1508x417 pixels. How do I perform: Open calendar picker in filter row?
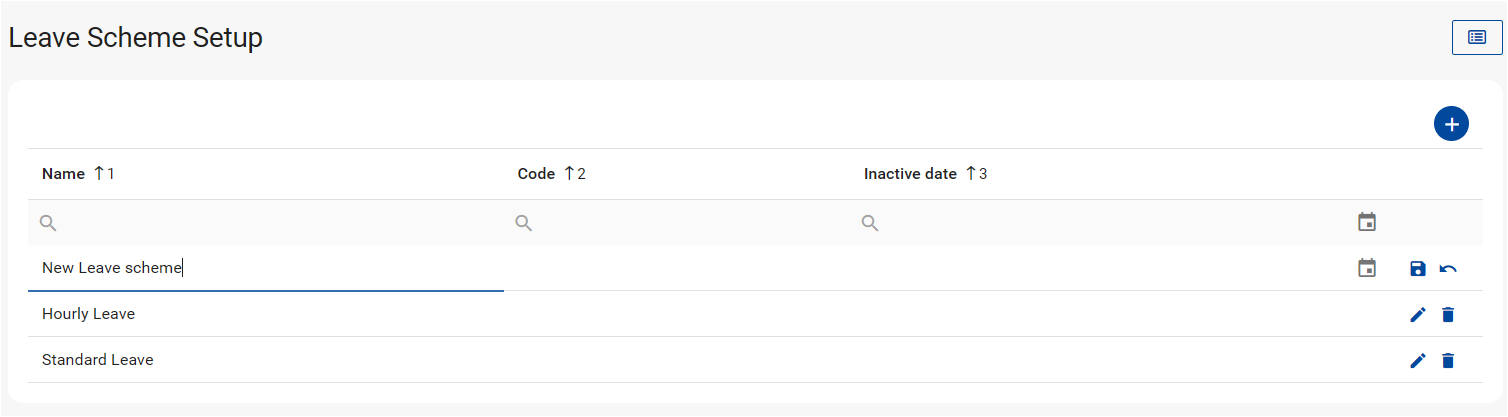coord(1367,222)
